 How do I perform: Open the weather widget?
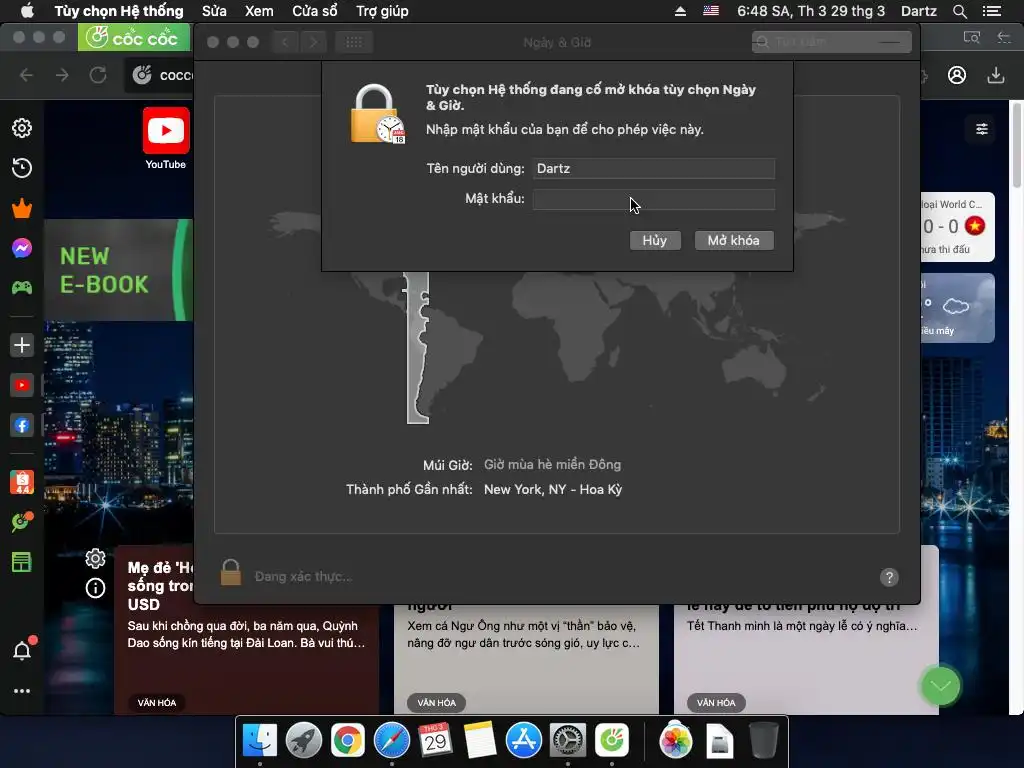[x=957, y=308]
